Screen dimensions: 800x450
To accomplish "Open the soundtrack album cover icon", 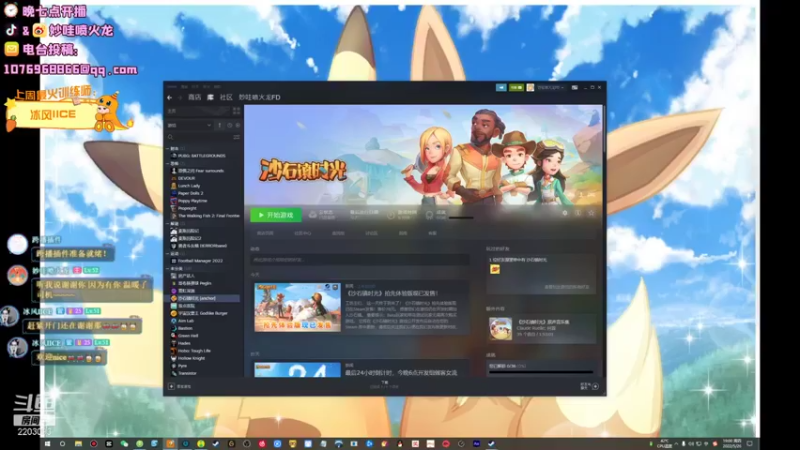I will click(x=501, y=329).
